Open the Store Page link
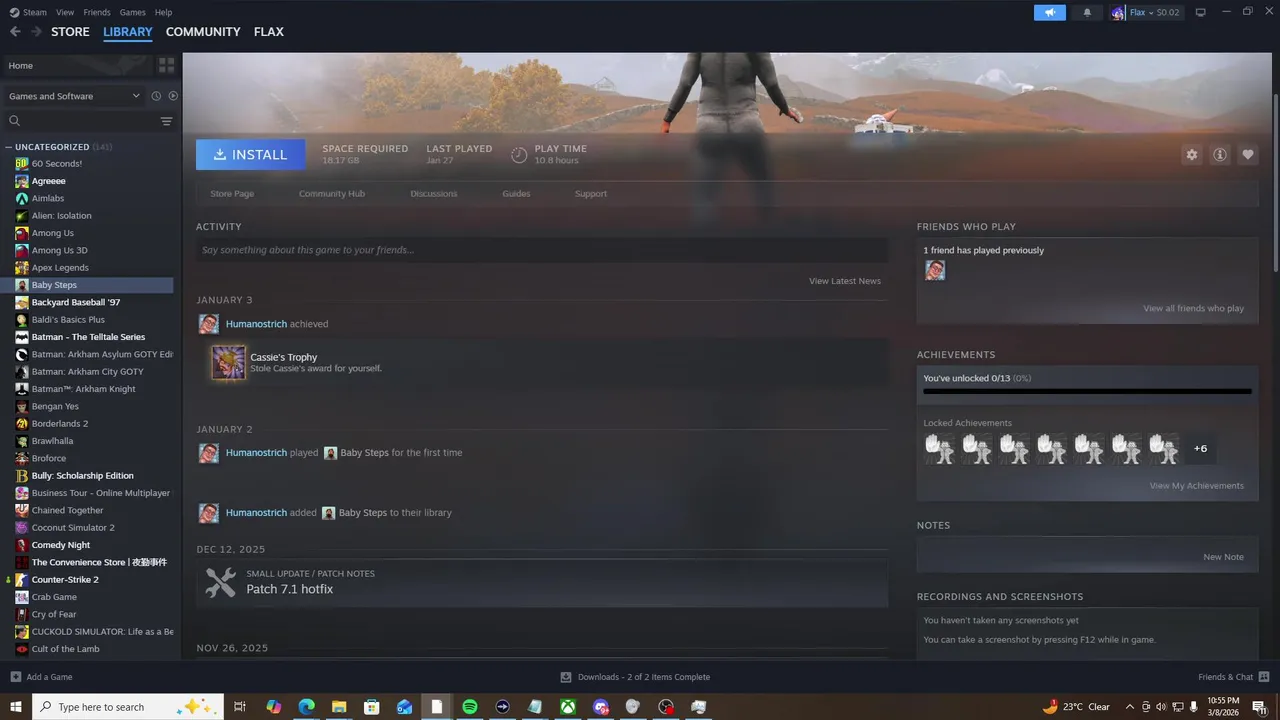 pos(232,194)
